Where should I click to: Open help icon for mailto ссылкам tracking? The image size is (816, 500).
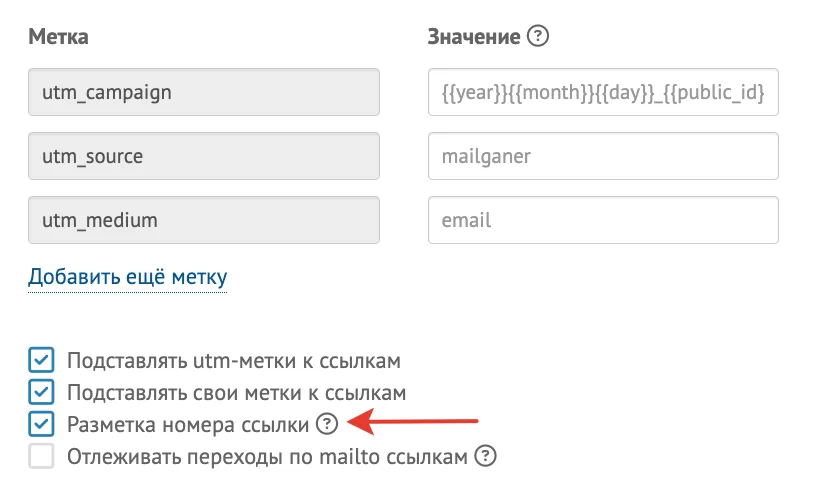point(485,456)
